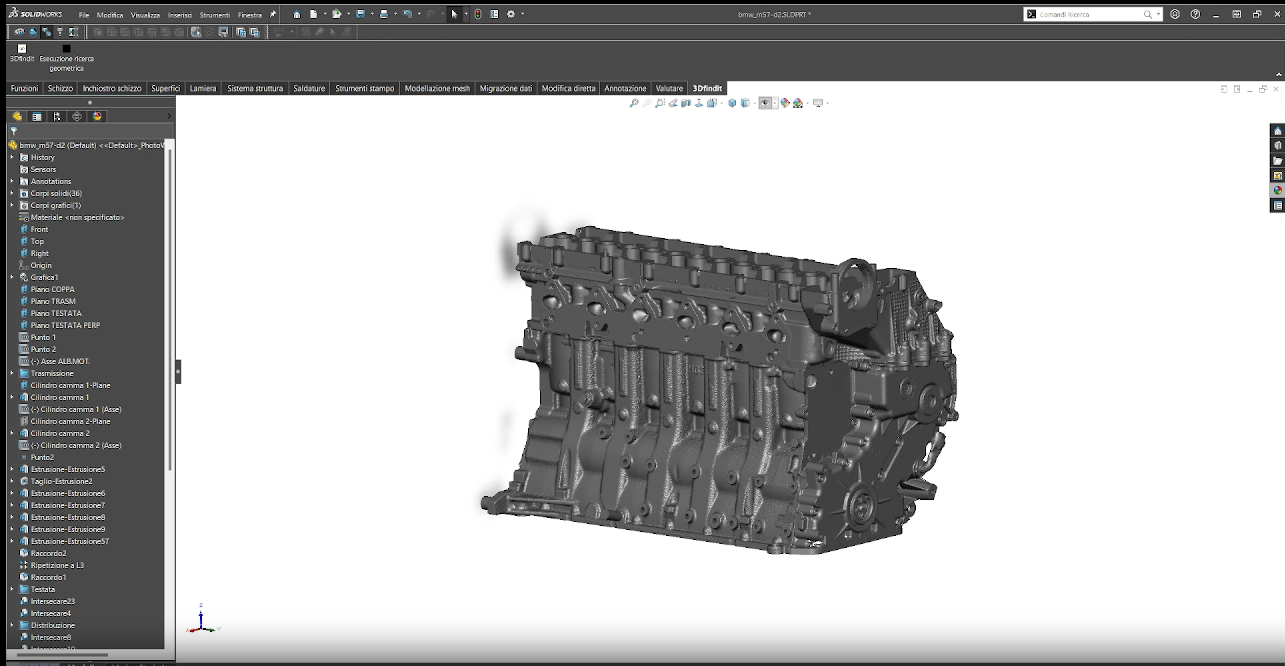Image resolution: width=1285 pixels, height=666 pixels.
Task: Select Materiale non specificato item
Action: pos(77,217)
